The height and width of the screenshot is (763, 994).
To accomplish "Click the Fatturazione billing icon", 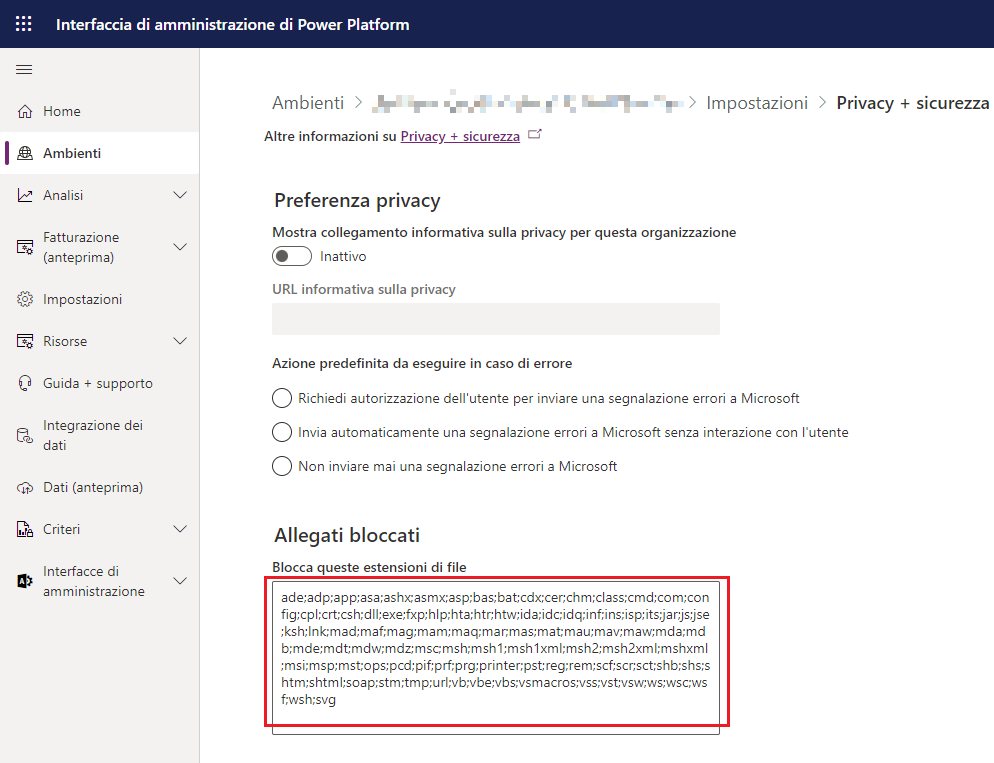I will pyautogui.click(x=25, y=247).
